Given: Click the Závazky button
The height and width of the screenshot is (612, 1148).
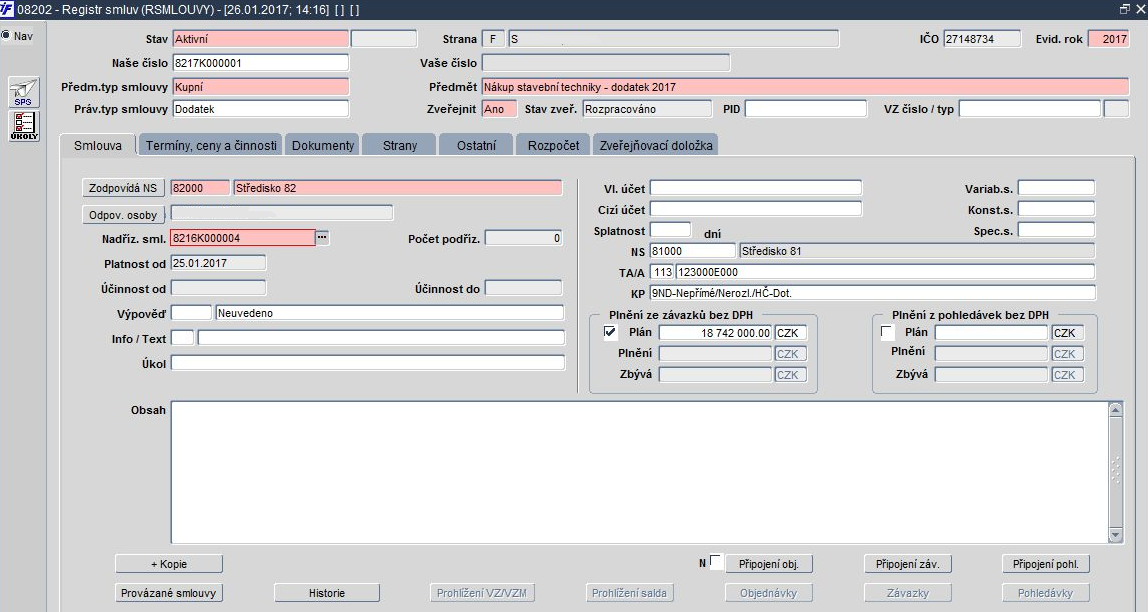Looking at the screenshot, I should point(907,593).
